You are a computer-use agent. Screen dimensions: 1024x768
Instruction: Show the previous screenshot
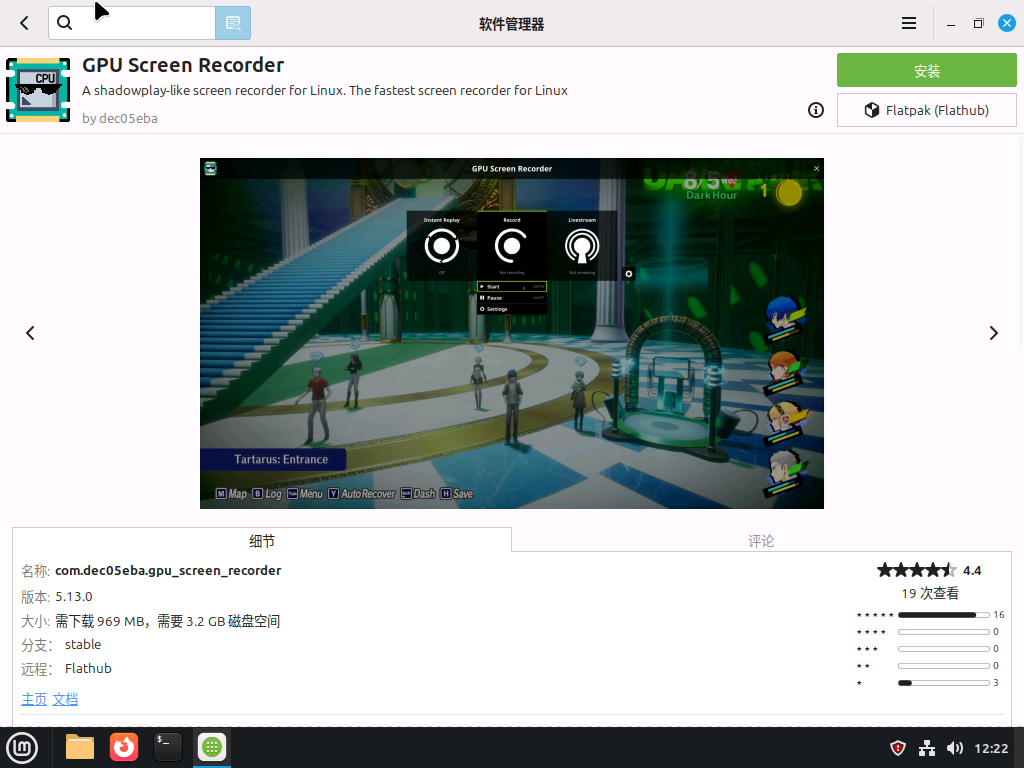(x=30, y=333)
